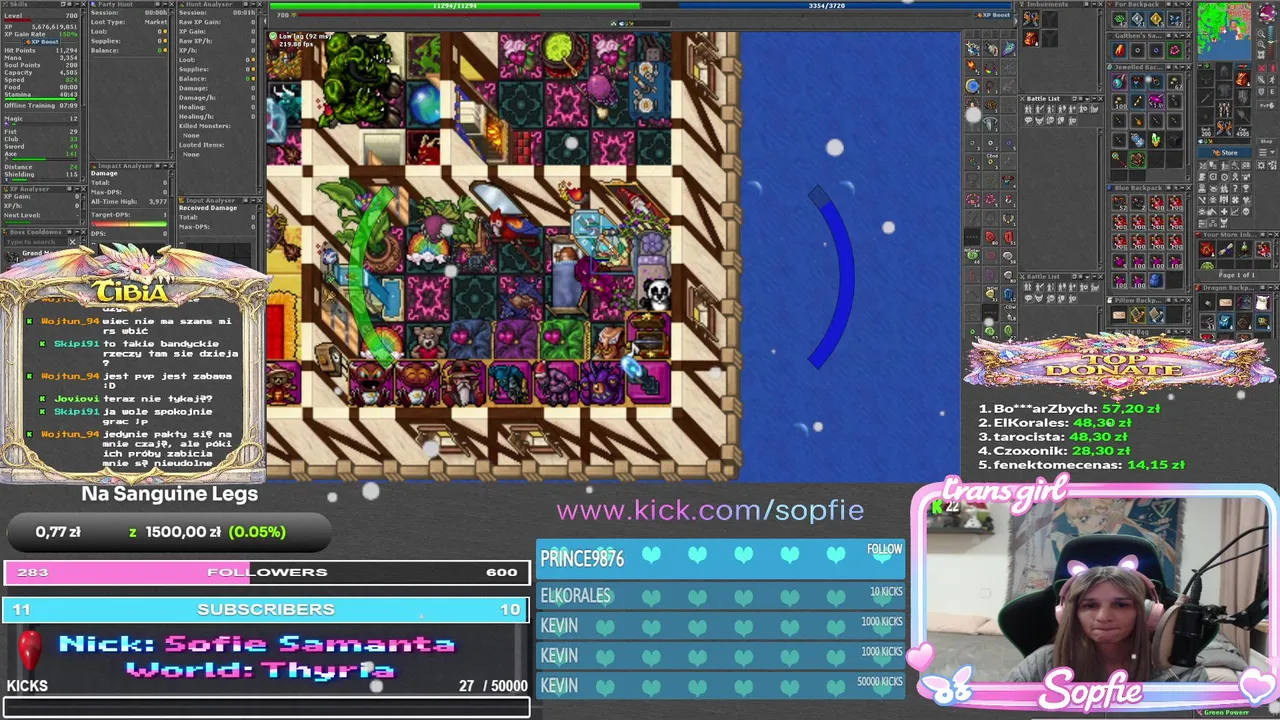The image size is (1280, 720).
Task: Center the minimap on player
Action: 1261,56
